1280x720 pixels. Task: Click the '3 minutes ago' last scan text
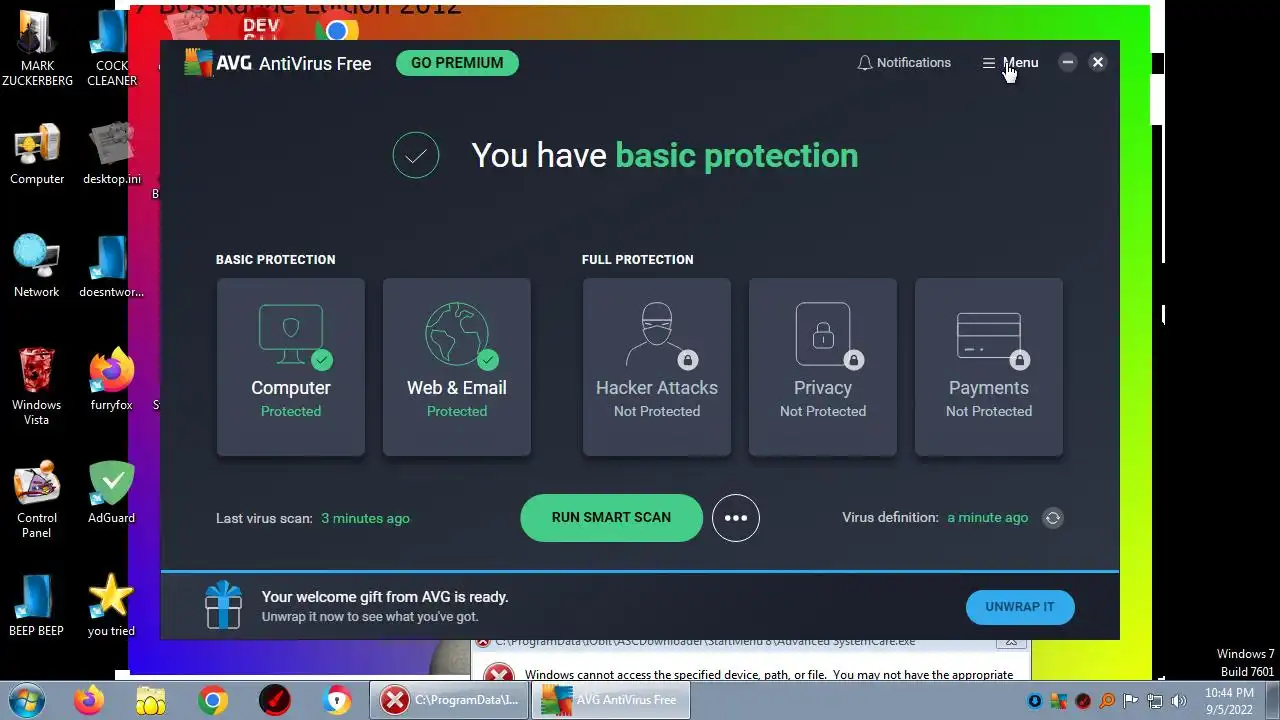click(365, 518)
